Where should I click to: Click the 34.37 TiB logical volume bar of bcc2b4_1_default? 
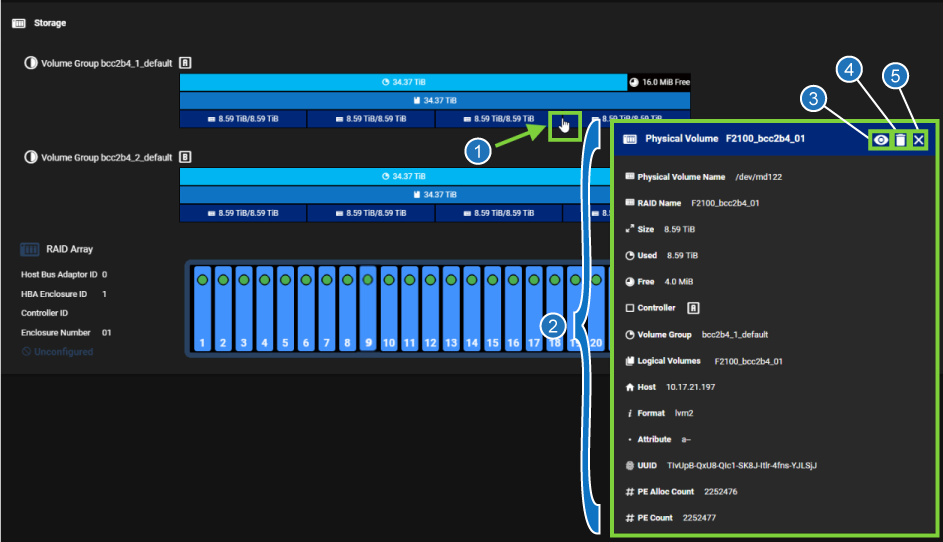435,101
